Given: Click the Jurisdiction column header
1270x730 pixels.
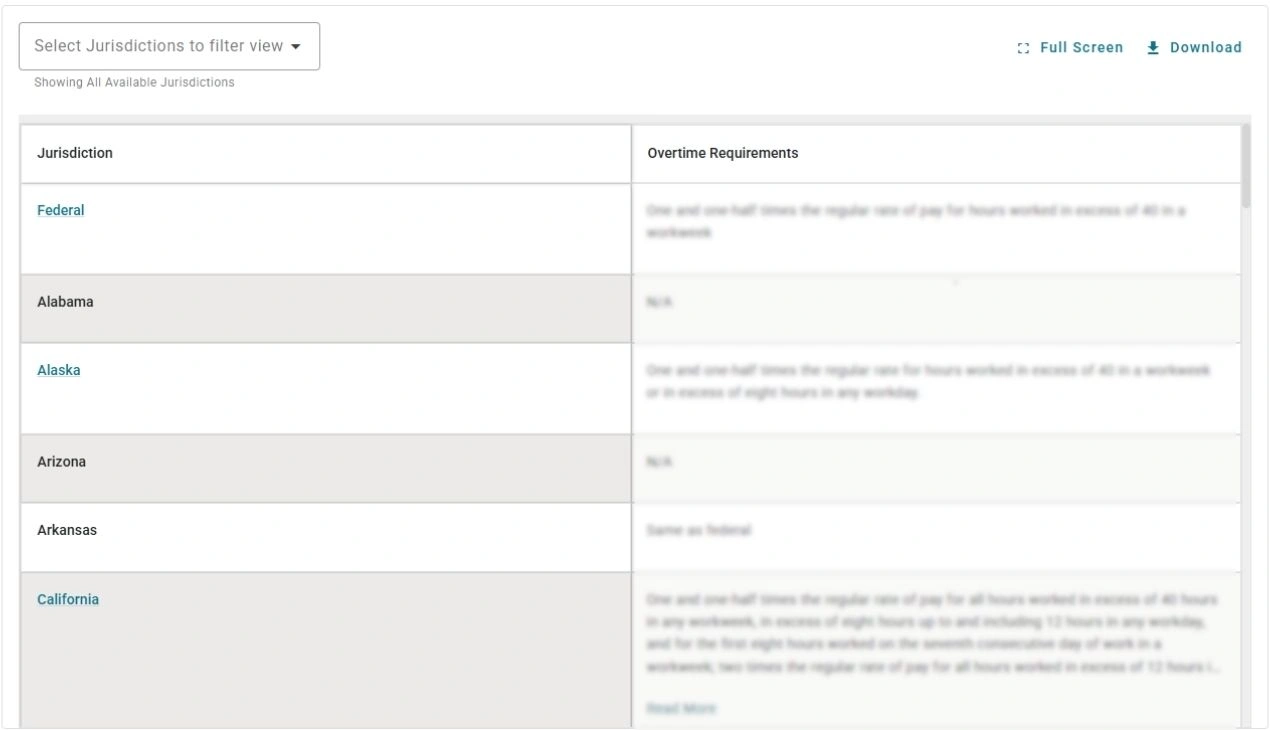Looking at the screenshot, I should coord(72,154).
